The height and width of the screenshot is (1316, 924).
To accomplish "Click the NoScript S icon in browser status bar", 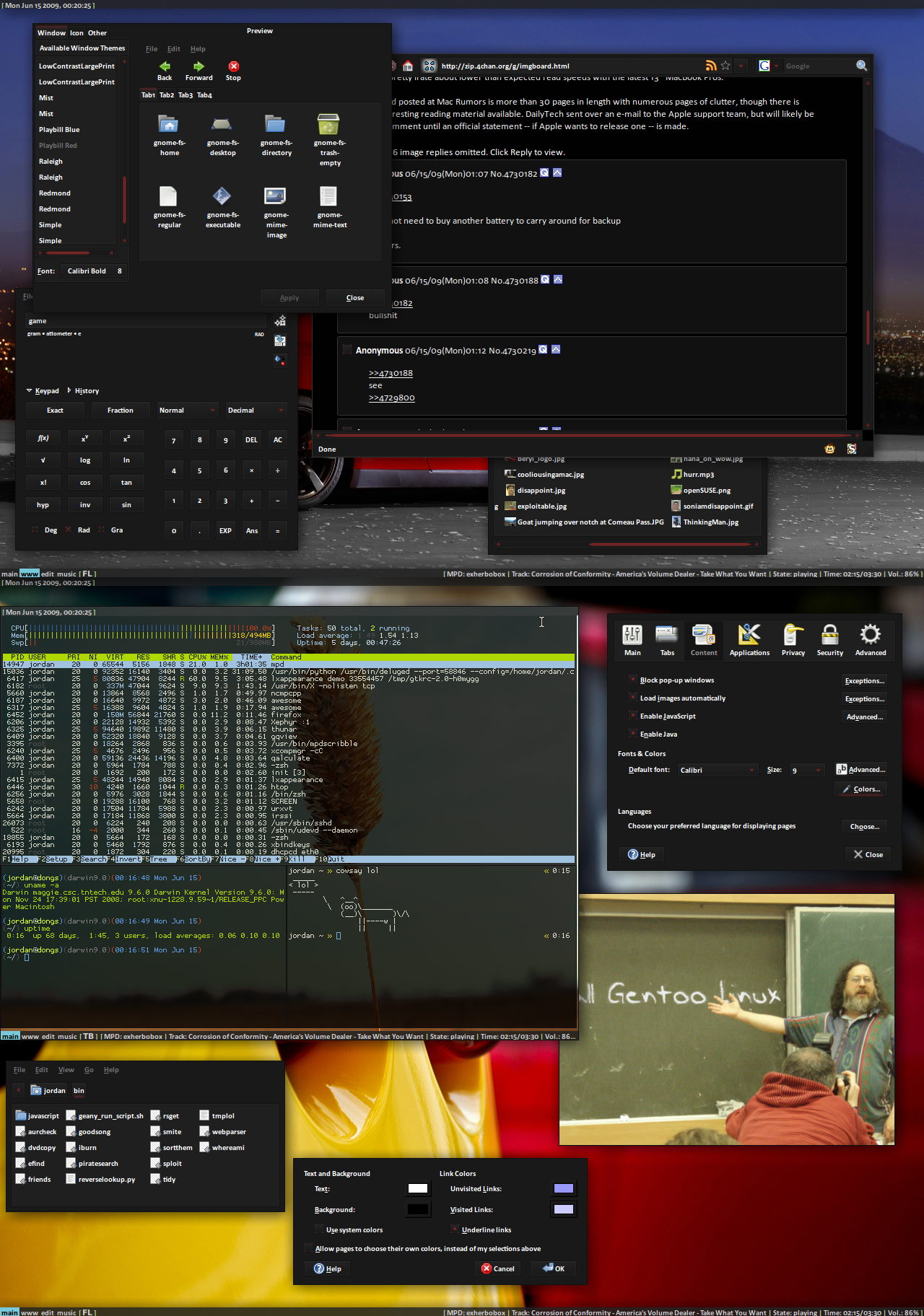I will (x=852, y=449).
